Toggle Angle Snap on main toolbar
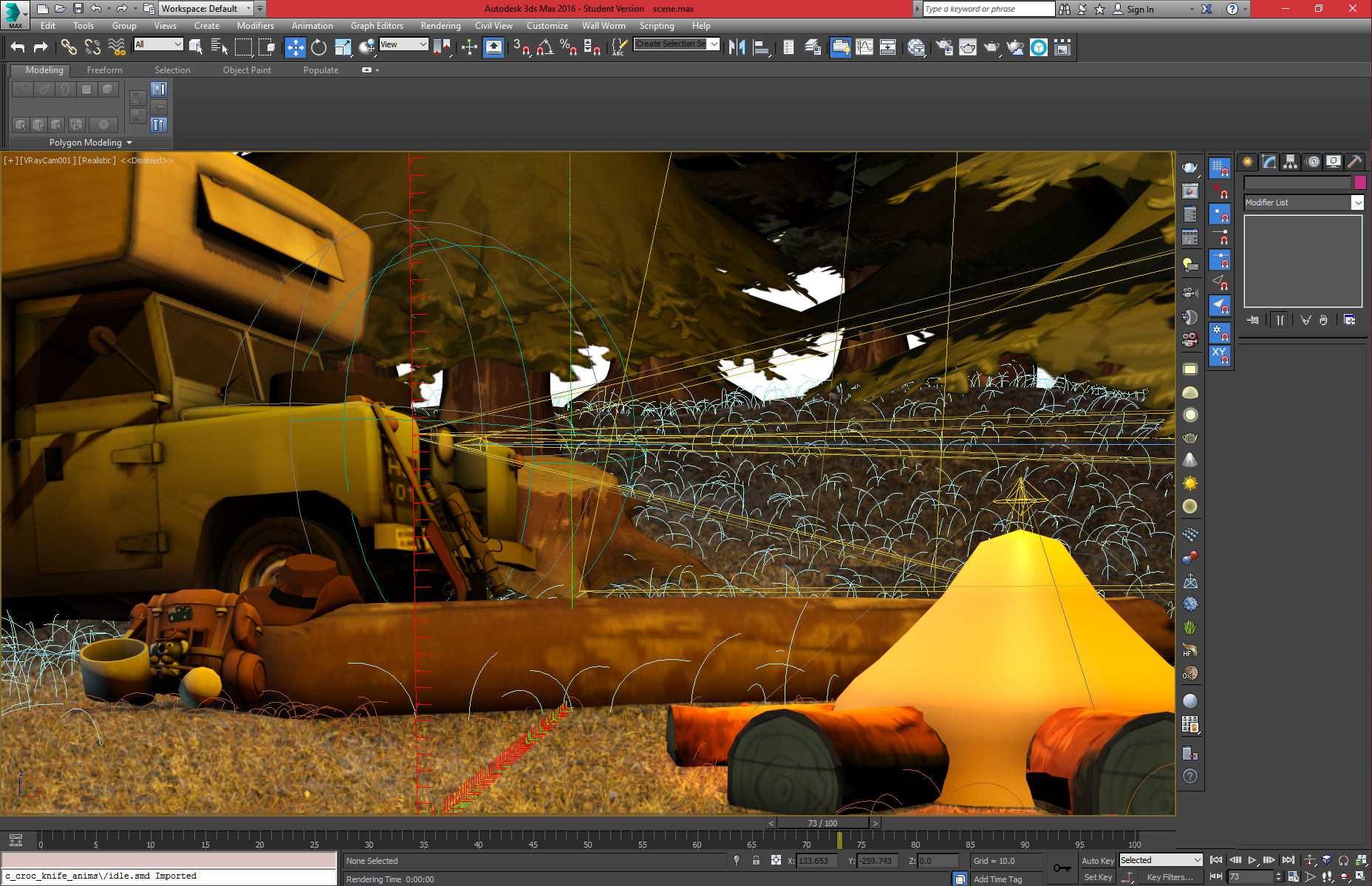Image resolution: width=1372 pixels, height=886 pixels. point(545,47)
